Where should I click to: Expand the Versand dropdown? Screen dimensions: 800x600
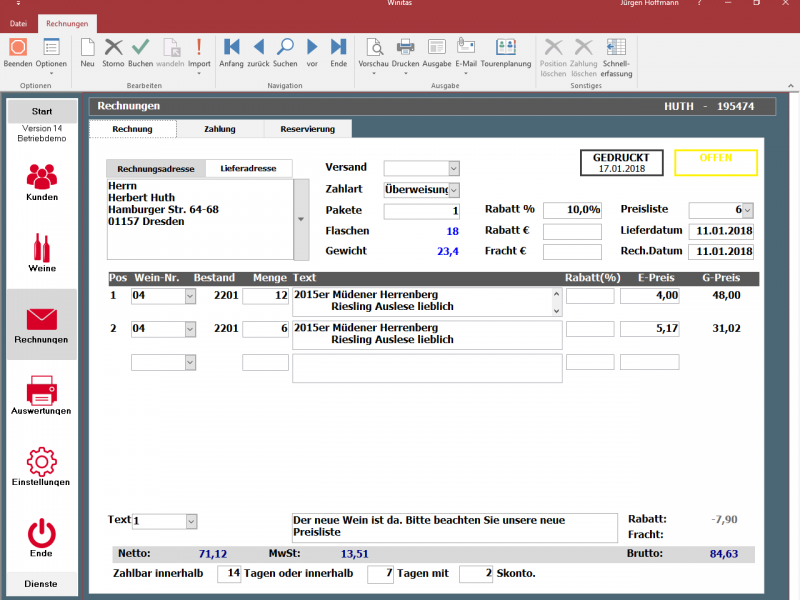pyautogui.click(x=454, y=168)
